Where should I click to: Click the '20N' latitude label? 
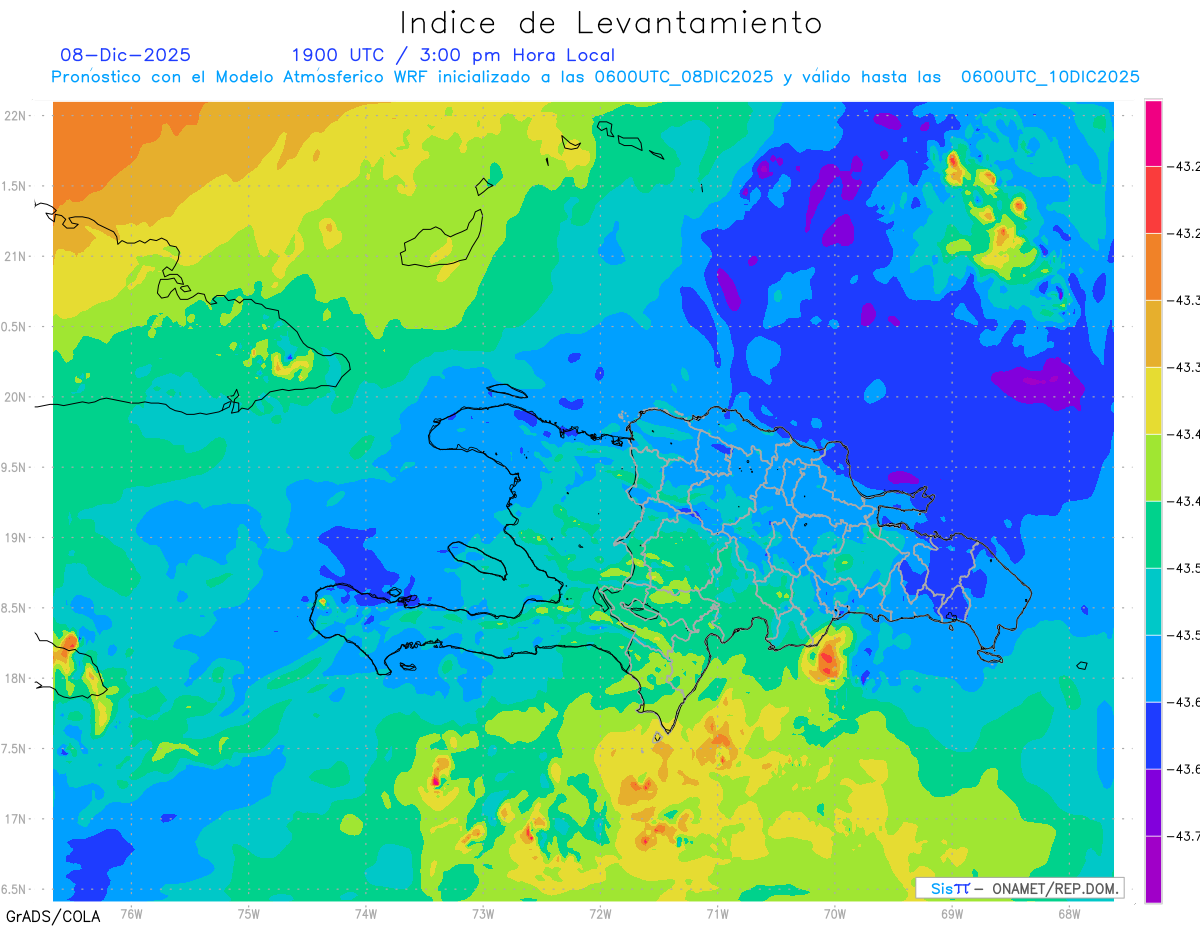(15, 397)
